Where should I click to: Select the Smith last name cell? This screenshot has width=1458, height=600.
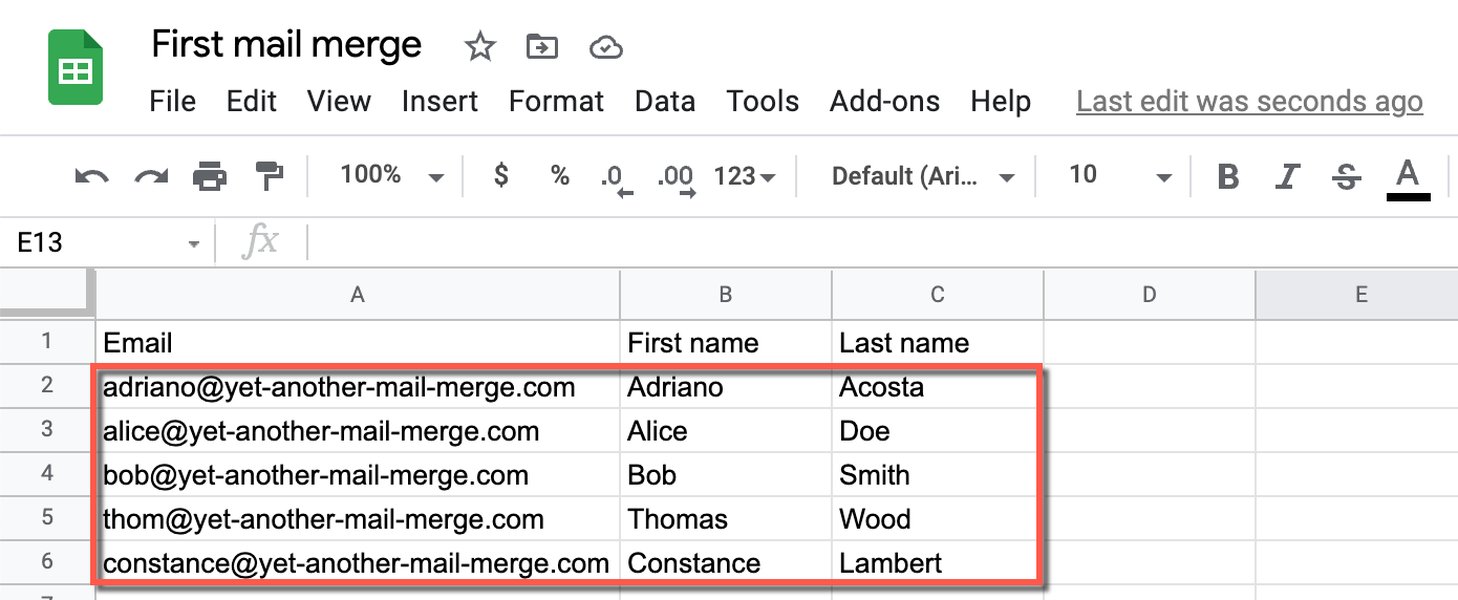pyautogui.click(x=937, y=474)
